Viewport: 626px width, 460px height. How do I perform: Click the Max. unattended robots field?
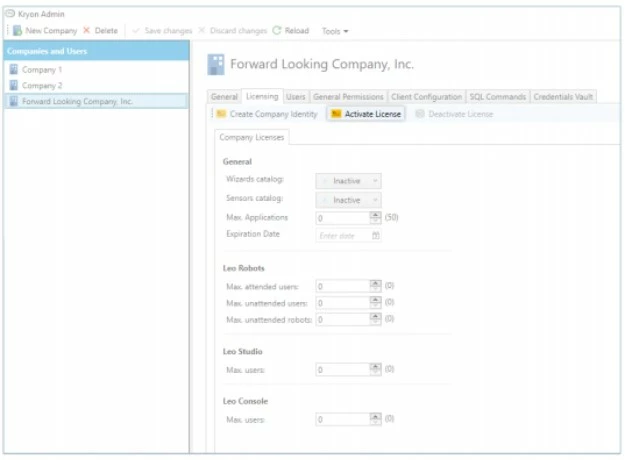[343, 320]
